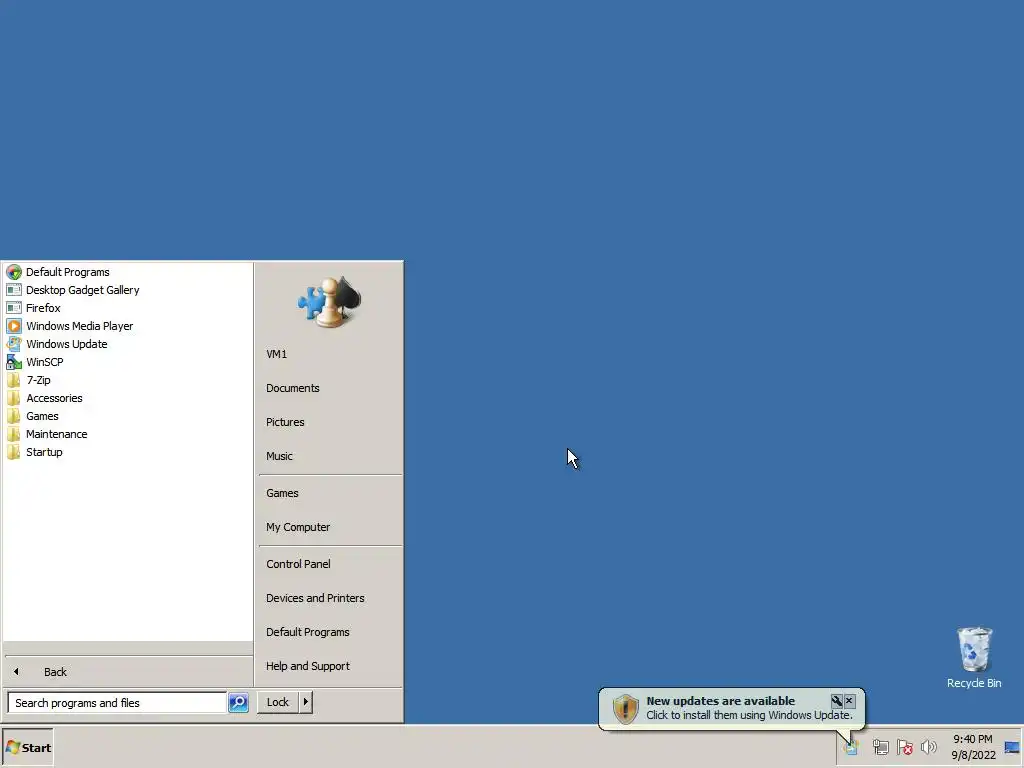1024x768 pixels.
Task: Click the Windows Update icon in programs list
Action: (14, 344)
